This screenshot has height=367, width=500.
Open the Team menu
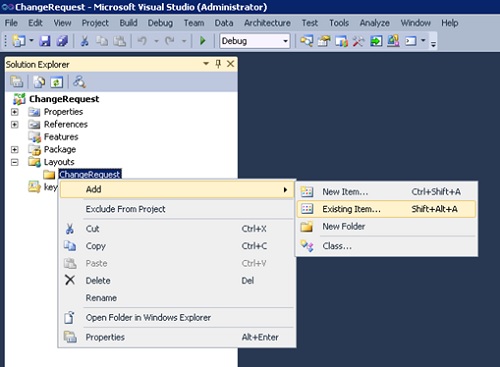pyautogui.click(x=194, y=23)
